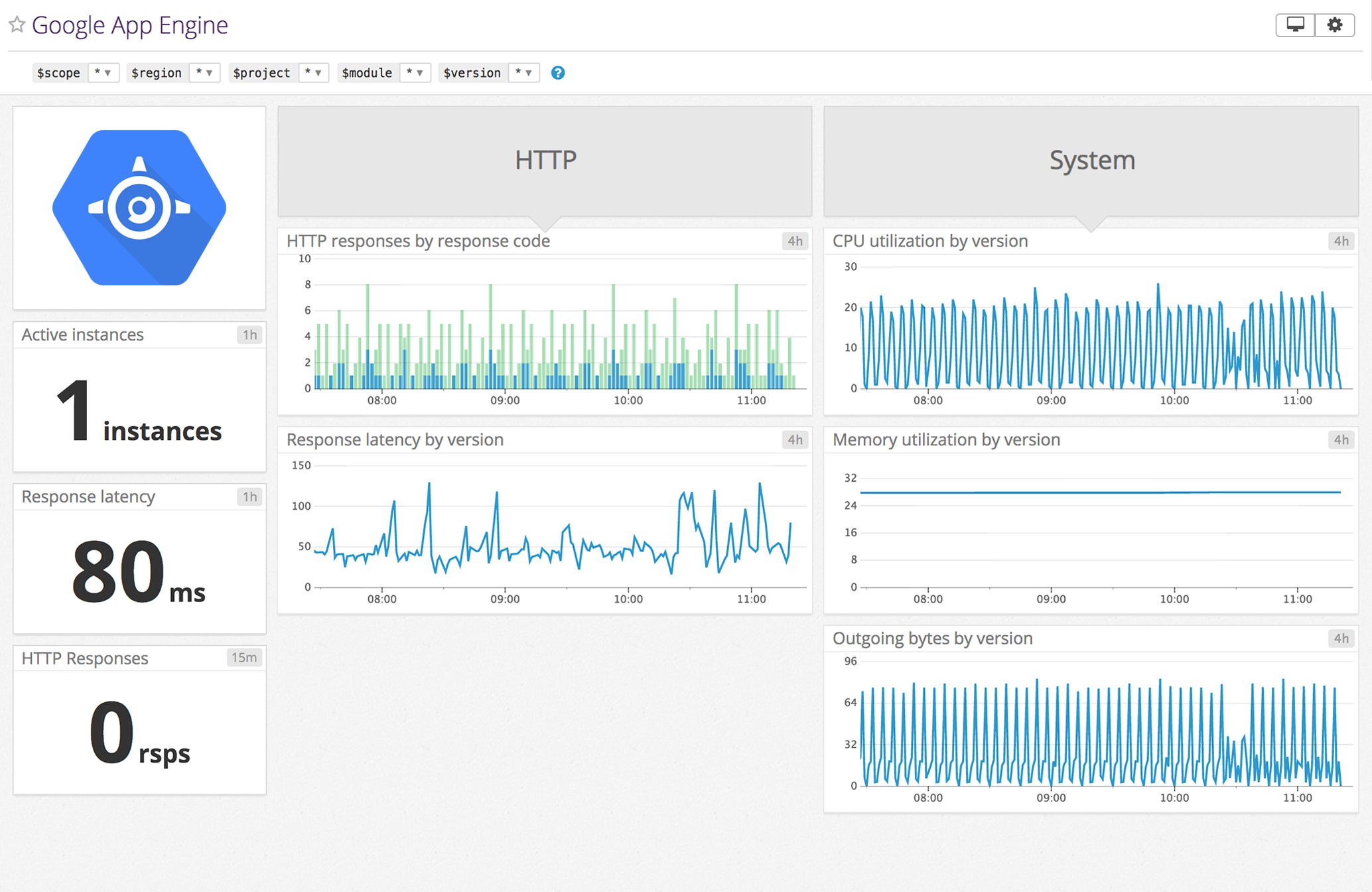The image size is (1372, 892).
Task: Click the 1h badge on Active instances
Action: coord(249,335)
